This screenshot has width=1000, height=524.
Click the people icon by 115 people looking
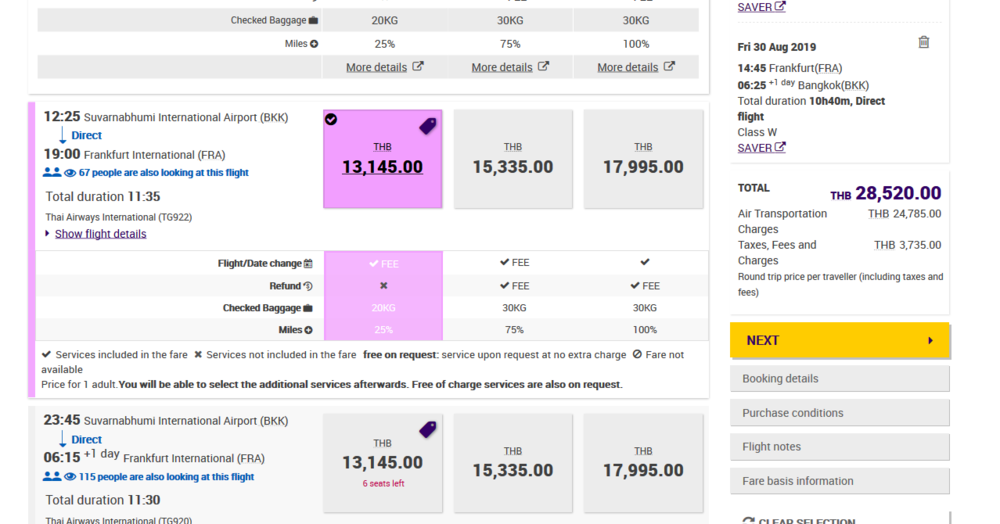coord(52,476)
